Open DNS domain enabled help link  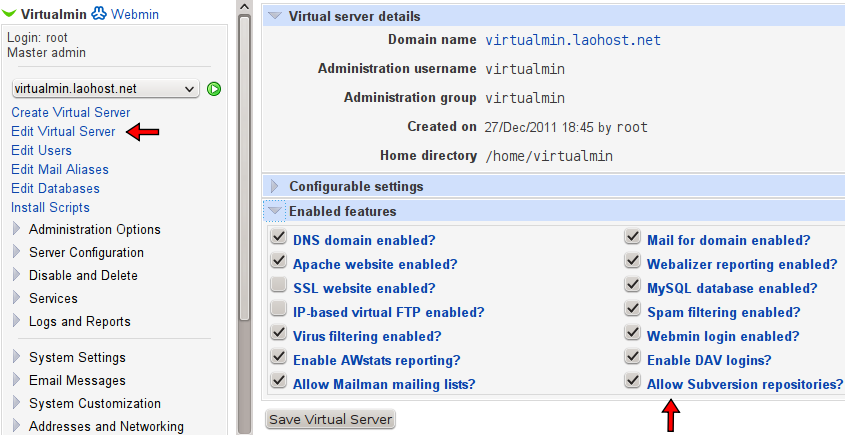364,240
